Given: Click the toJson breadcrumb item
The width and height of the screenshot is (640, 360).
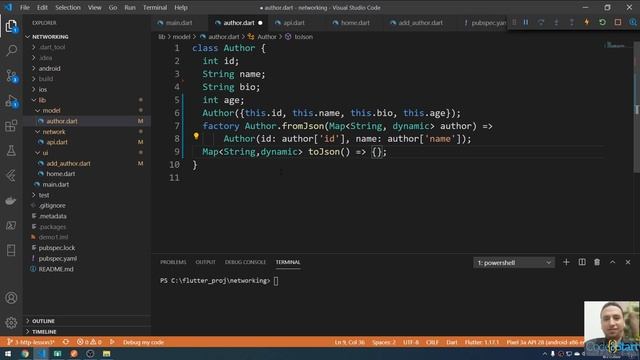Looking at the screenshot, I should coord(303,37).
